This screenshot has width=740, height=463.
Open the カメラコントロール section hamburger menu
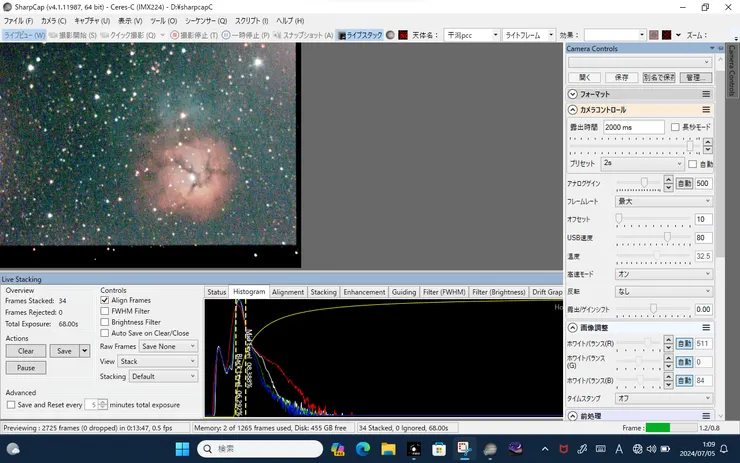point(706,110)
